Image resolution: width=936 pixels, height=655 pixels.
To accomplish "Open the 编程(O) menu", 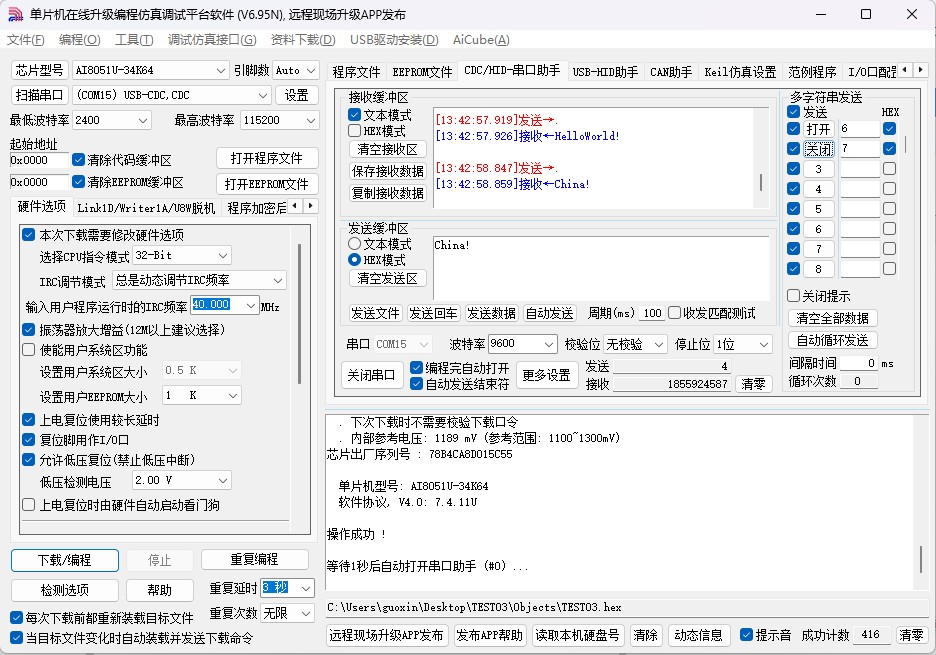I will click(x=79, y=39).
